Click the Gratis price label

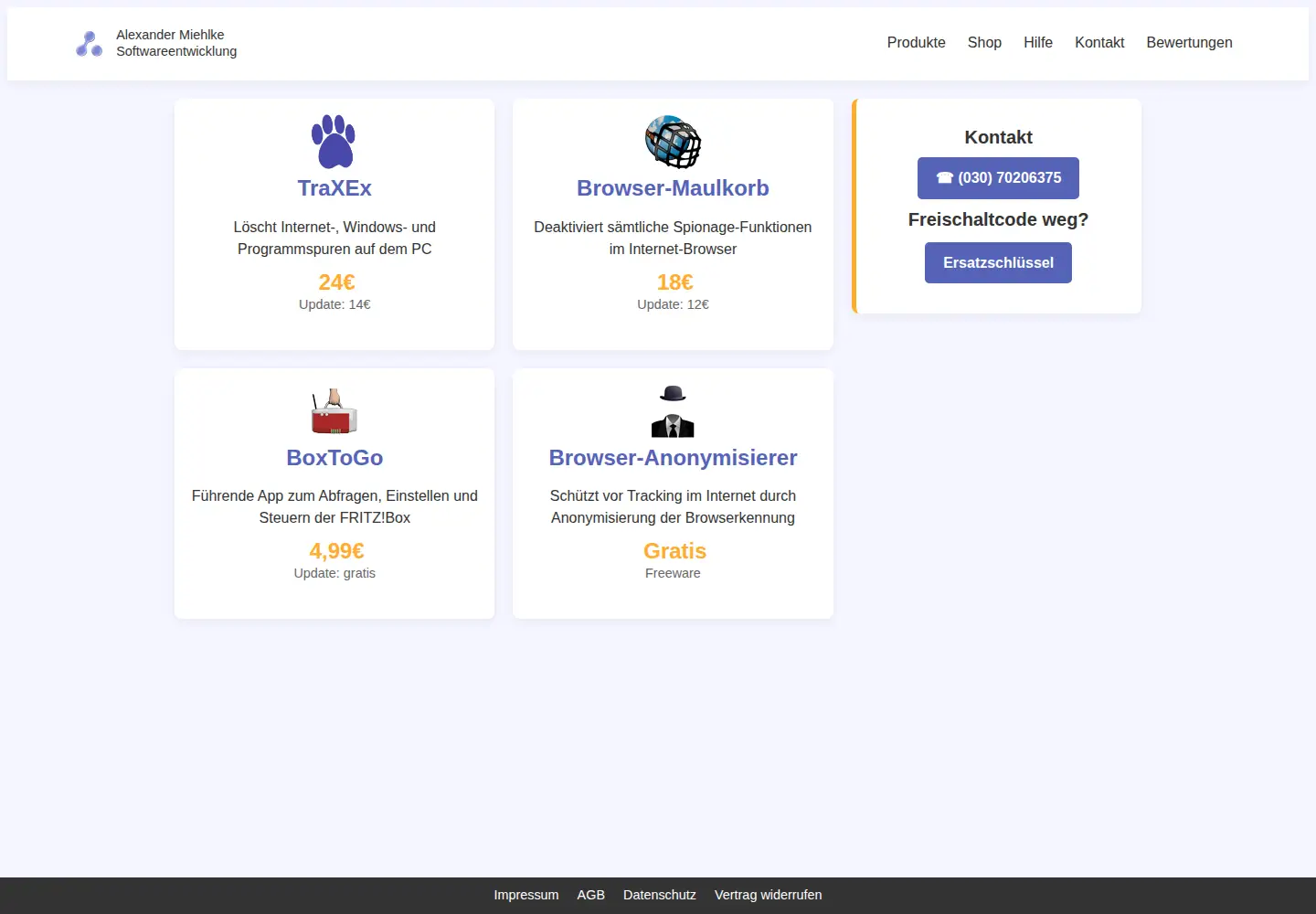(x=674, y=551)
